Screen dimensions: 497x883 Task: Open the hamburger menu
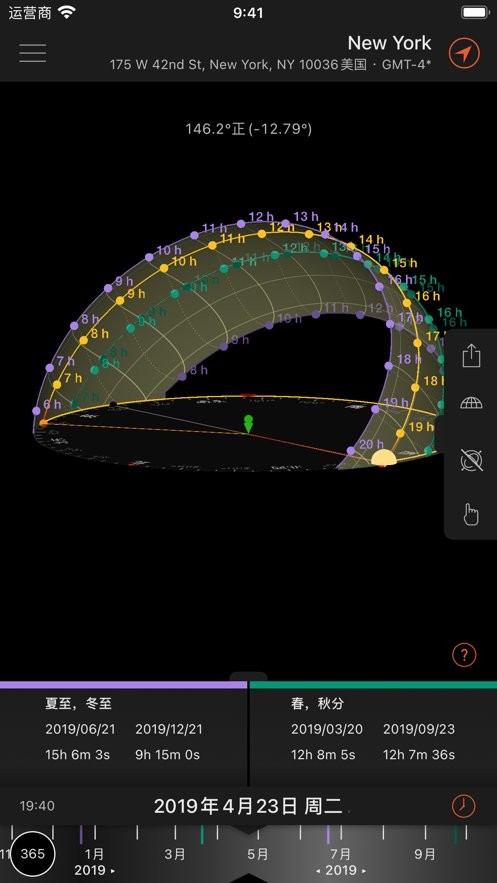(33, 52)
